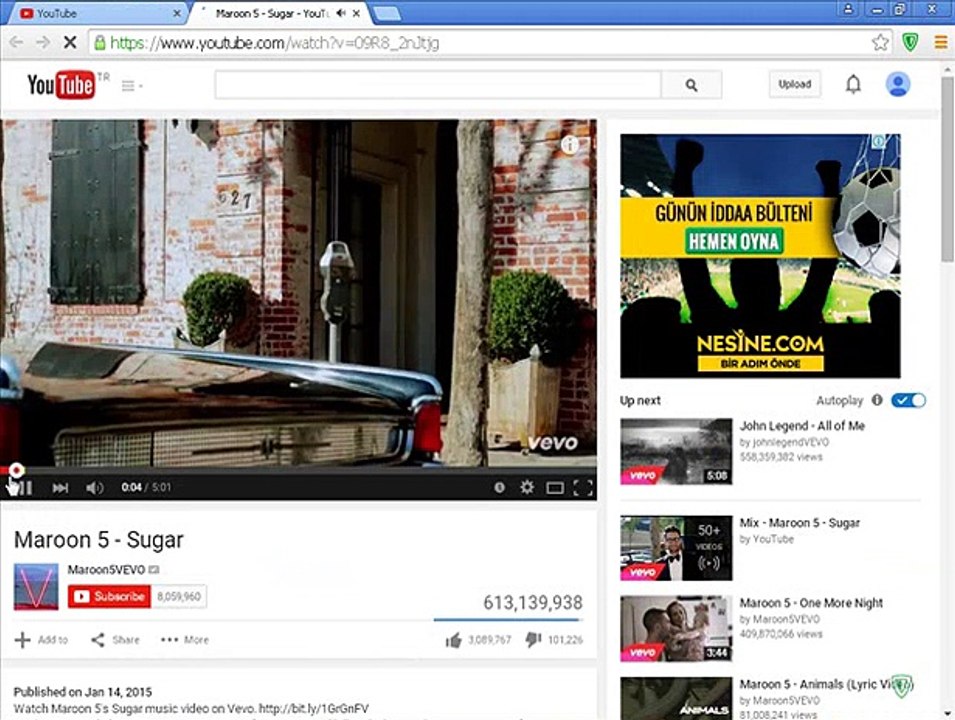The width and height of the screenshot is (955, 720).
Task: Click the Nesine.com ad banner
Action: coord(760,256)
